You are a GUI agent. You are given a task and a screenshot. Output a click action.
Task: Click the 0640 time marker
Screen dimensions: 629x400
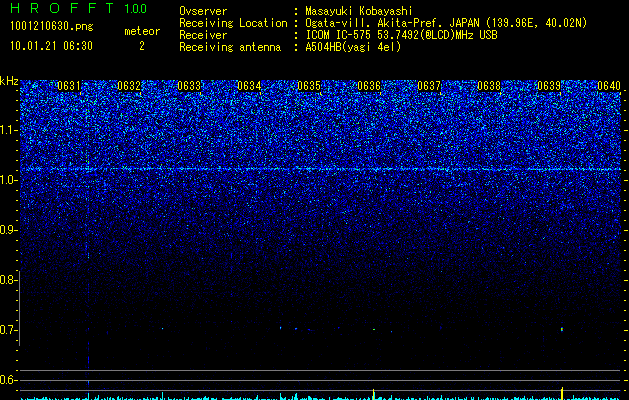point(609,86)
